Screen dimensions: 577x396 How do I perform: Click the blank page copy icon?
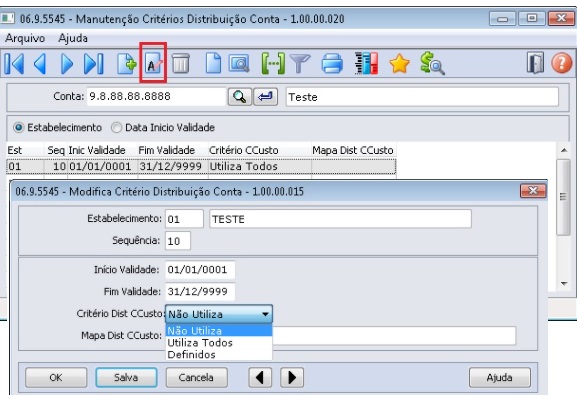pos(213,64)
